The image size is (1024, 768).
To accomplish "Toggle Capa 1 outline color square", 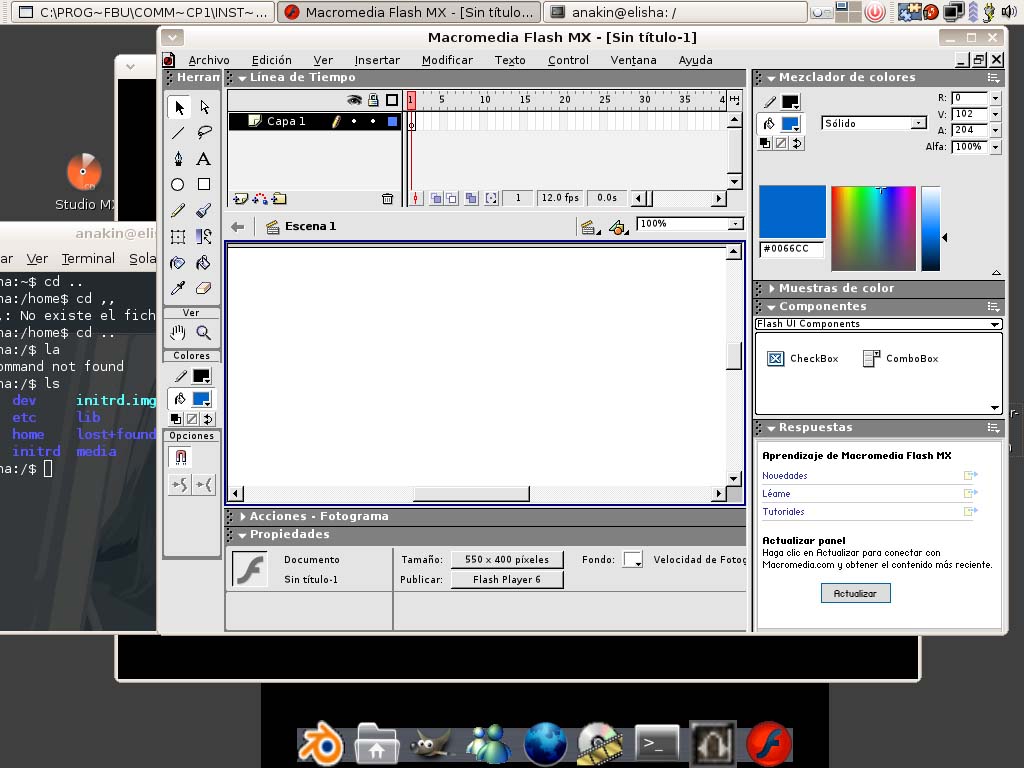I will (x=392, y=121).
